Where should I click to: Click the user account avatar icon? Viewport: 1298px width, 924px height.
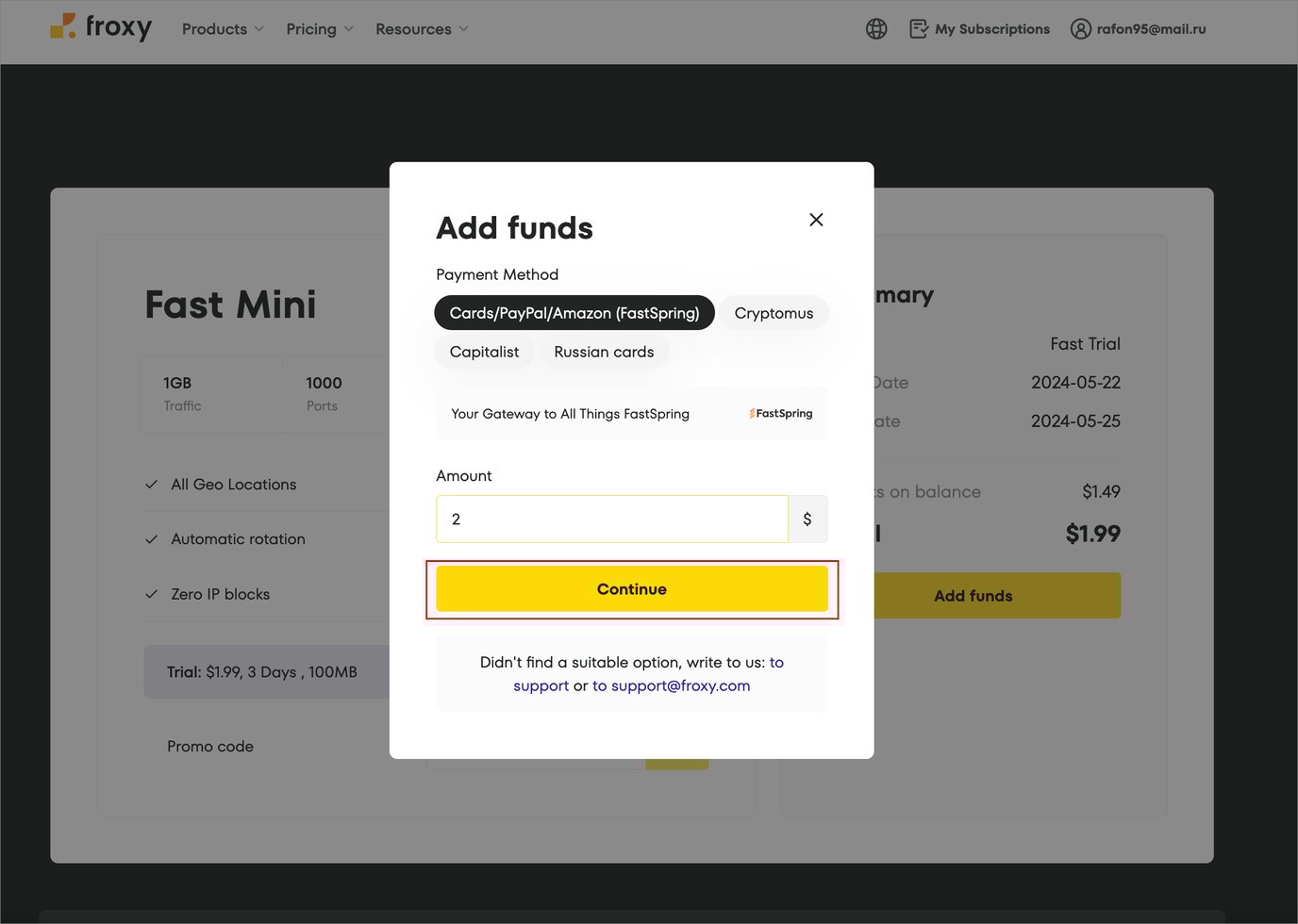(1080, 29)
